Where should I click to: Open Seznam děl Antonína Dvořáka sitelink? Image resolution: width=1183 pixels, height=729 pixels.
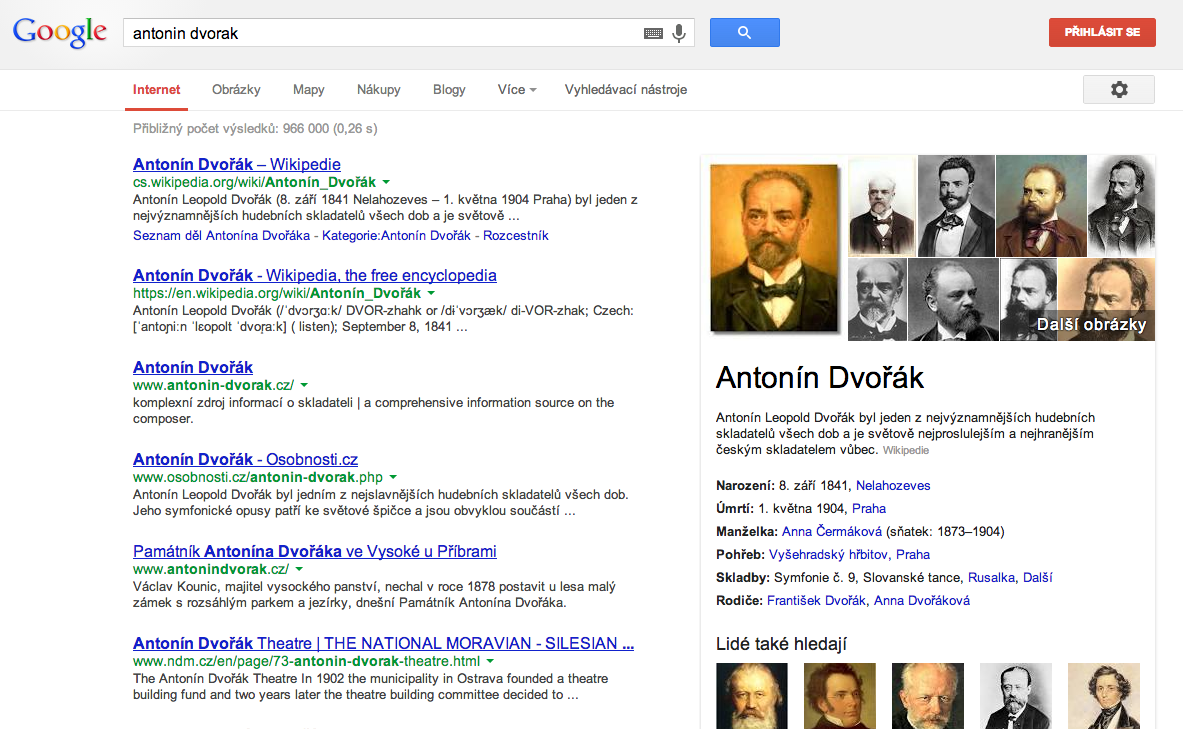click(221, 235)
